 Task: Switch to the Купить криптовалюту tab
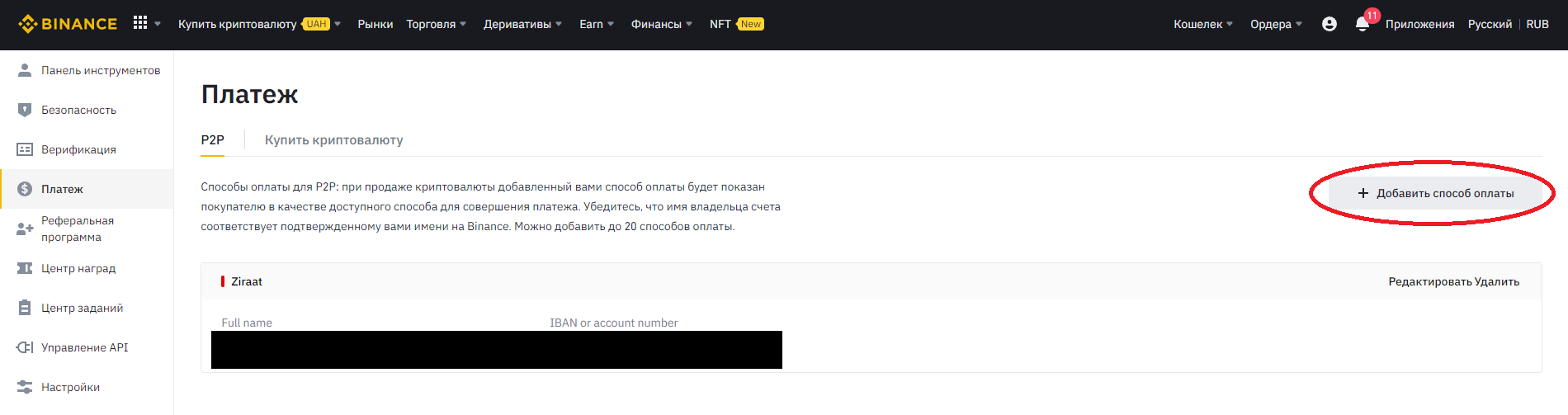click(x=333, y=140)
